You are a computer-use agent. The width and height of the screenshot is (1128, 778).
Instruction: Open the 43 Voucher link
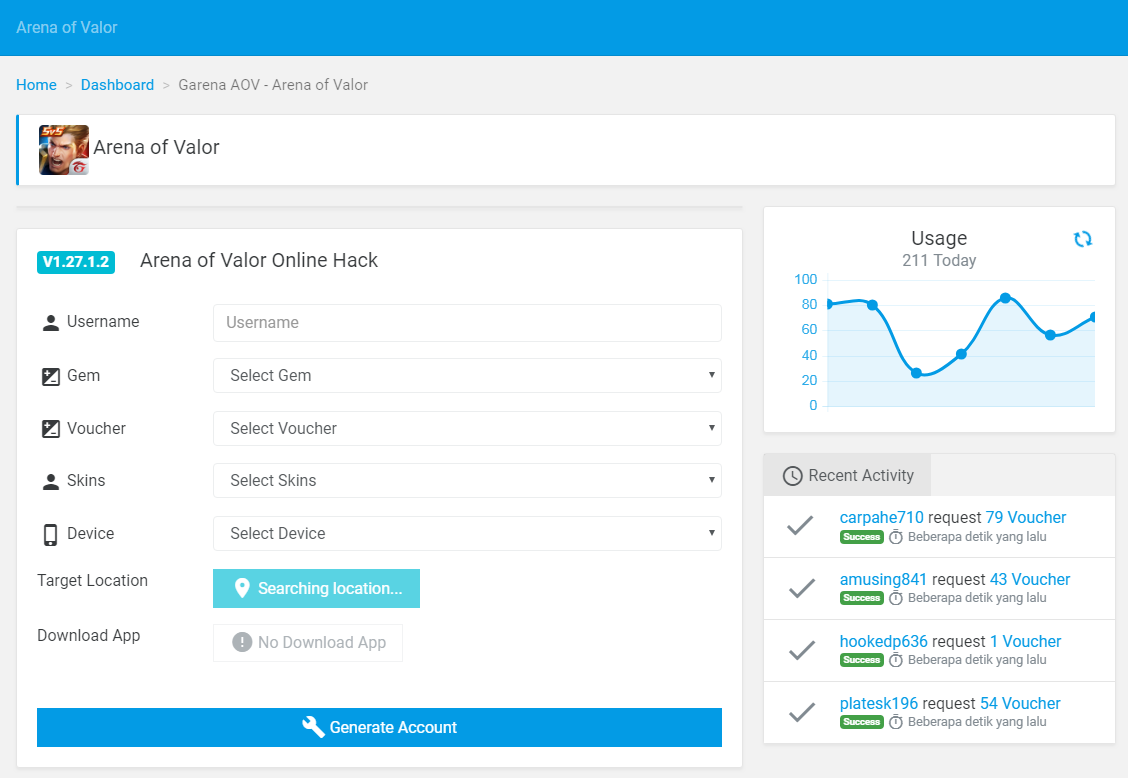1030,579
